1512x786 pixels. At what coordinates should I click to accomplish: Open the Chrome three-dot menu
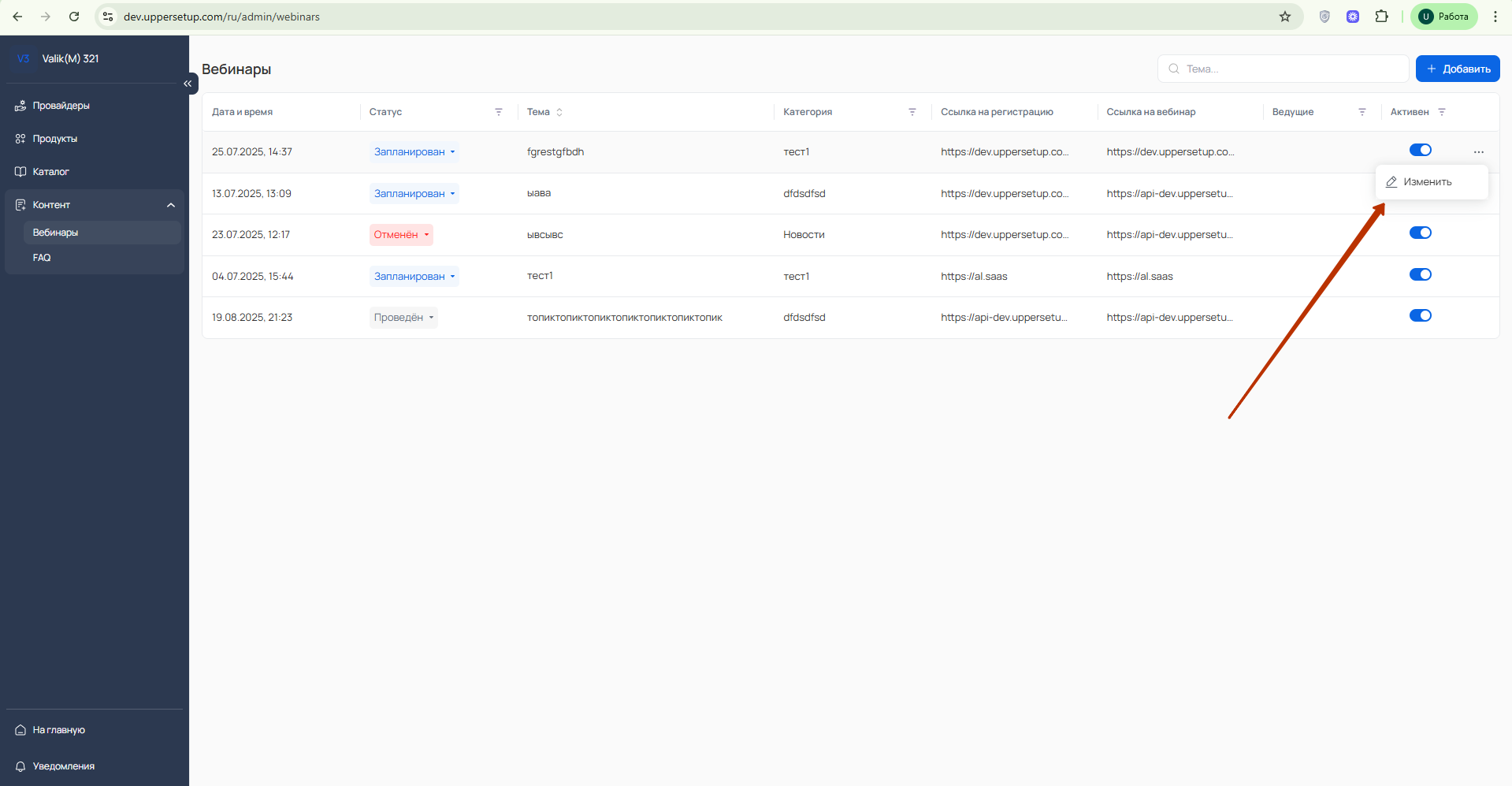tap(1495, 17)
